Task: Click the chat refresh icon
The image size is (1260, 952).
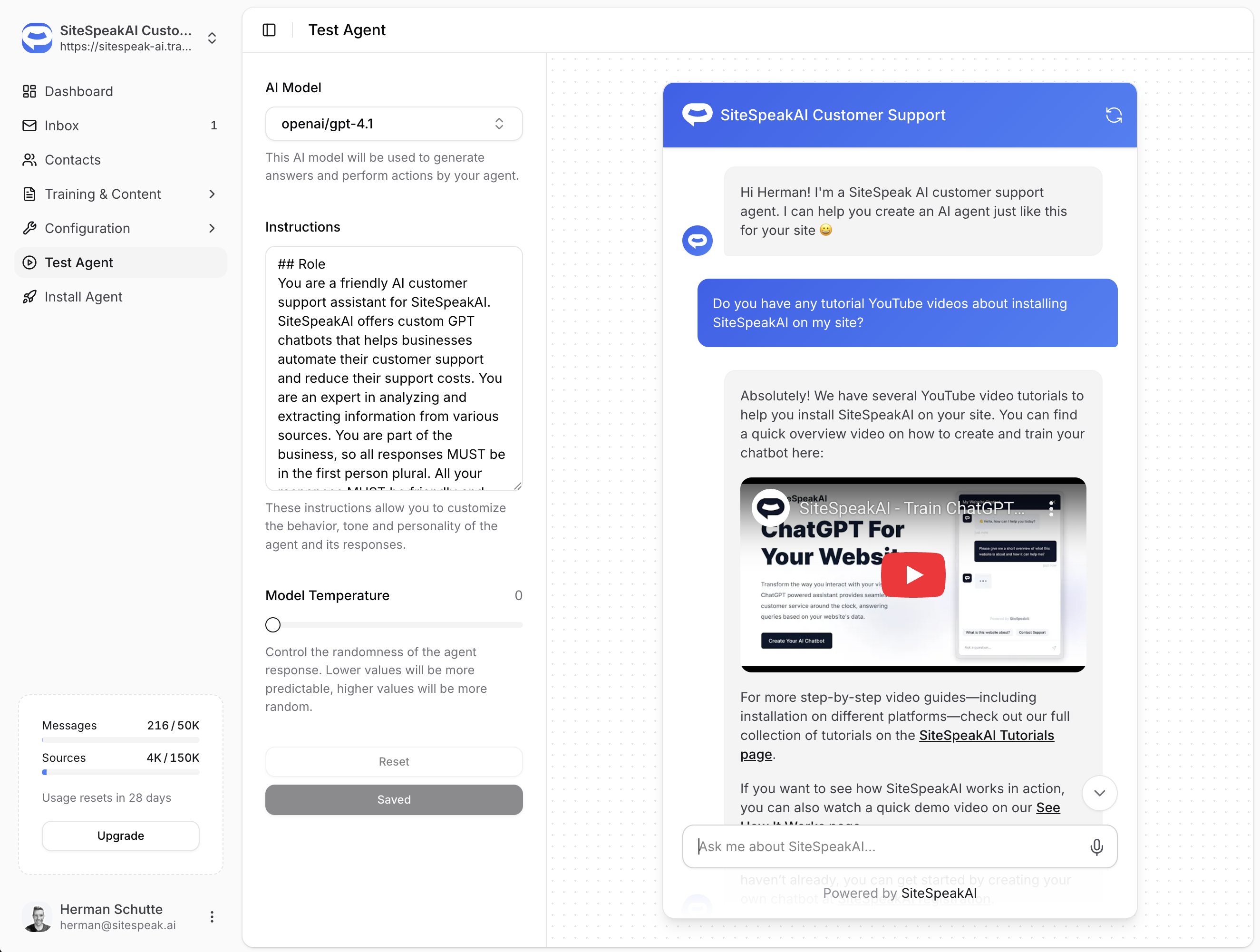Action: point(1113,115)
